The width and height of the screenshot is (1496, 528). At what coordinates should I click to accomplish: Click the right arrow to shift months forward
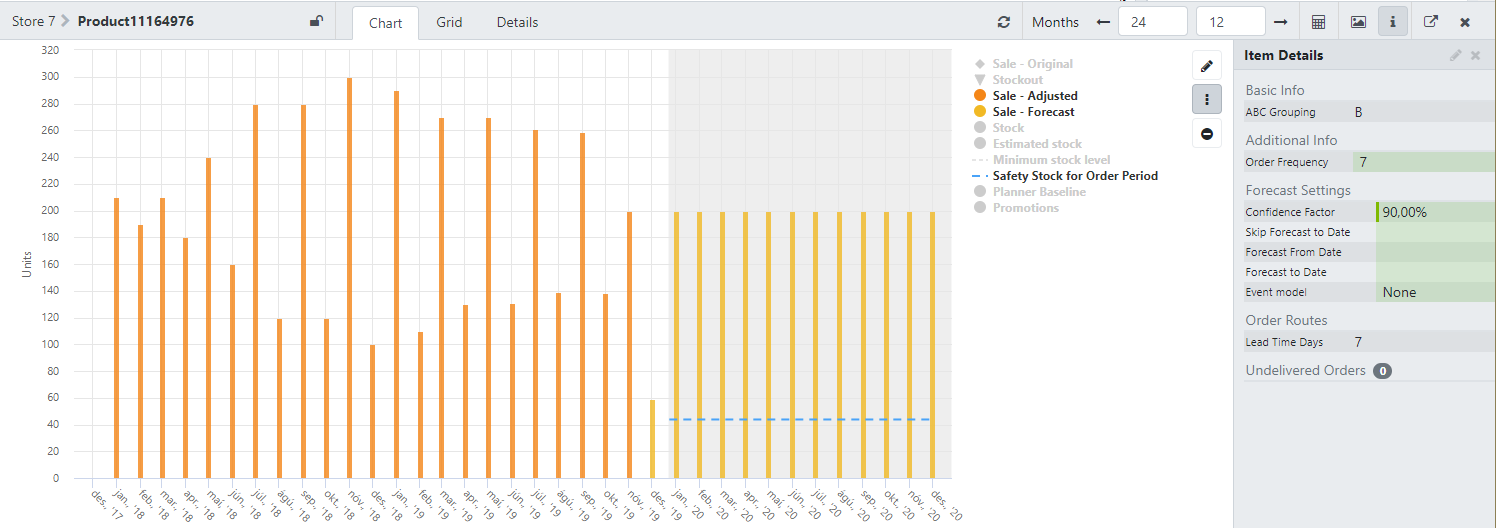pyautogui.click(x=1280, y=22)
